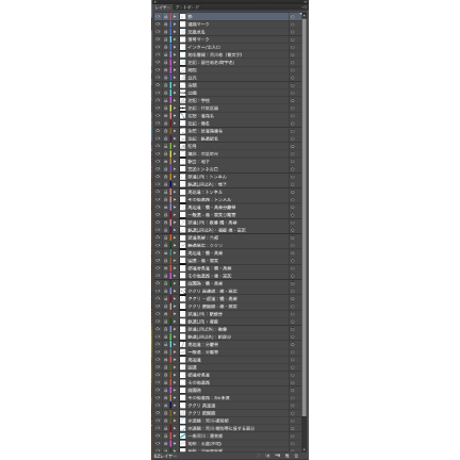Click target circle of 一条河川：通常部 layer
The width and height of the screenshot is (460, 460).
[292, 436]
